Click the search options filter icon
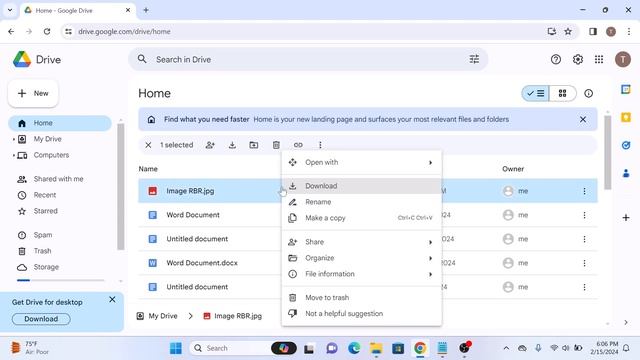 pos(474,60)
